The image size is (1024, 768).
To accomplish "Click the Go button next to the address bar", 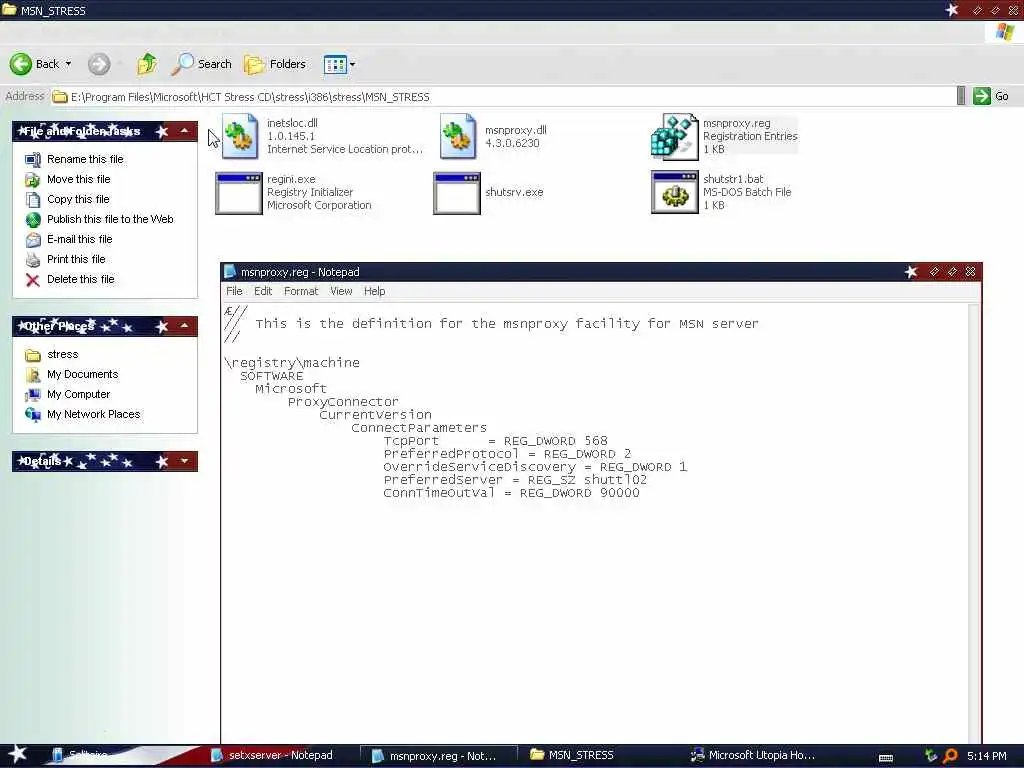I will 991,96.
